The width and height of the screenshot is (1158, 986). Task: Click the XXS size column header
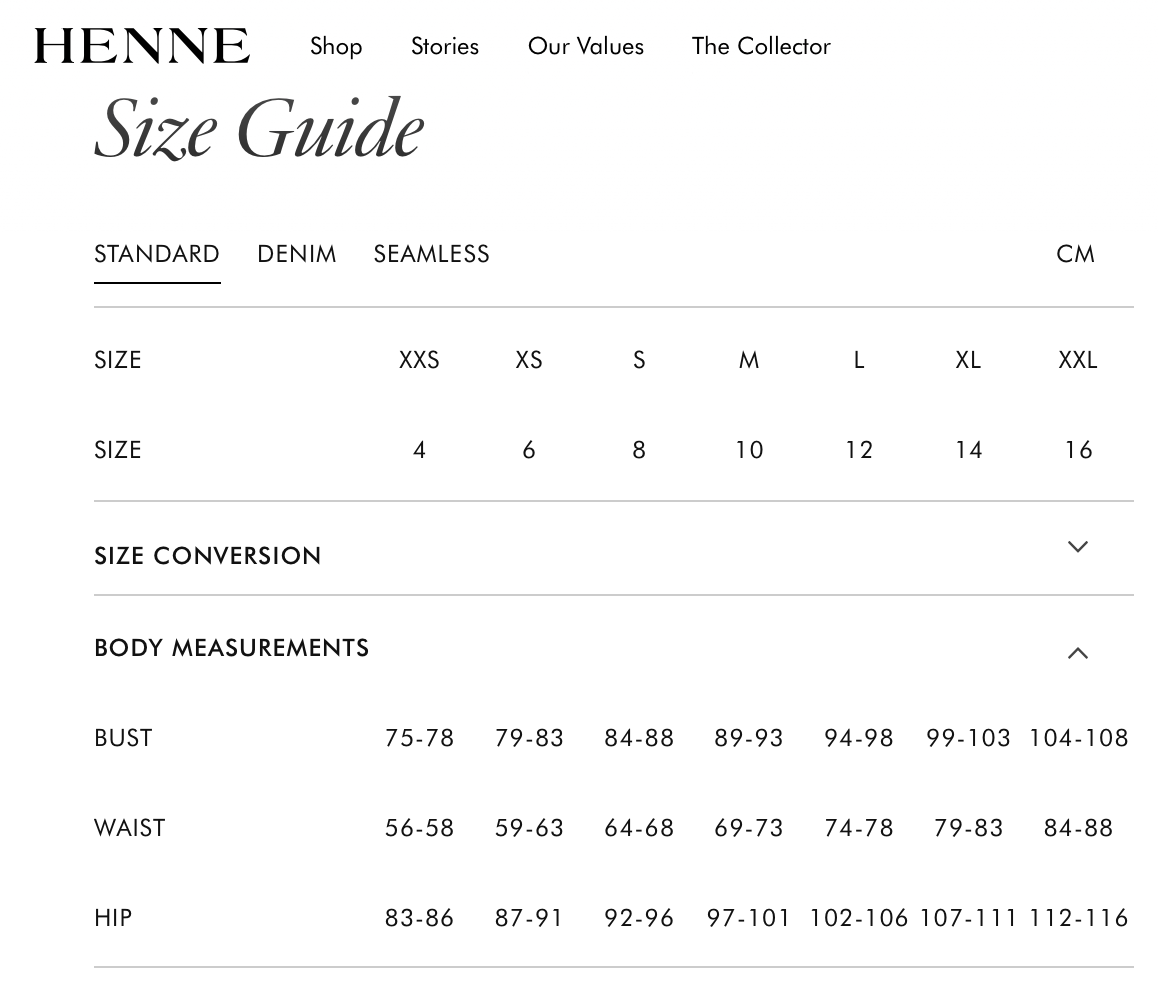click(x=419, y=360)
